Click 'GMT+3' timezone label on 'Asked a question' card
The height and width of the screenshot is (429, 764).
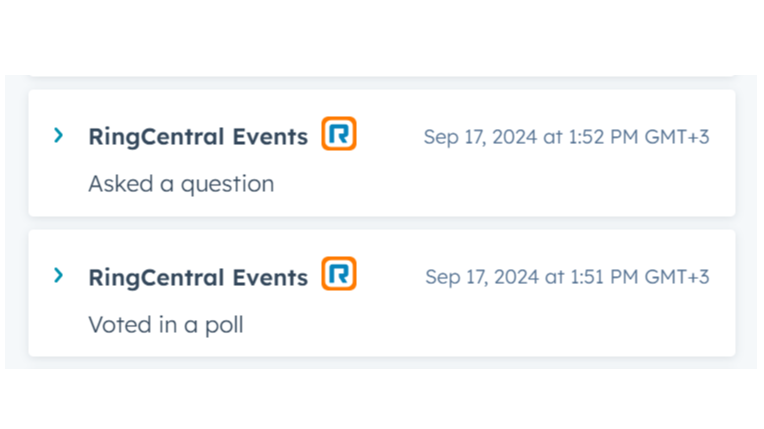(678, 137)
